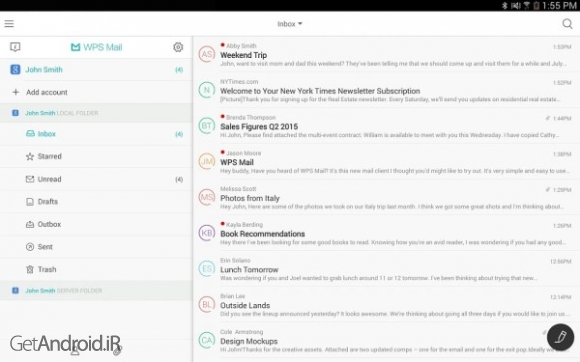This screenshot has width=580, height=362.
Task: Click the Starred star icon
Action: coord(30,156)
